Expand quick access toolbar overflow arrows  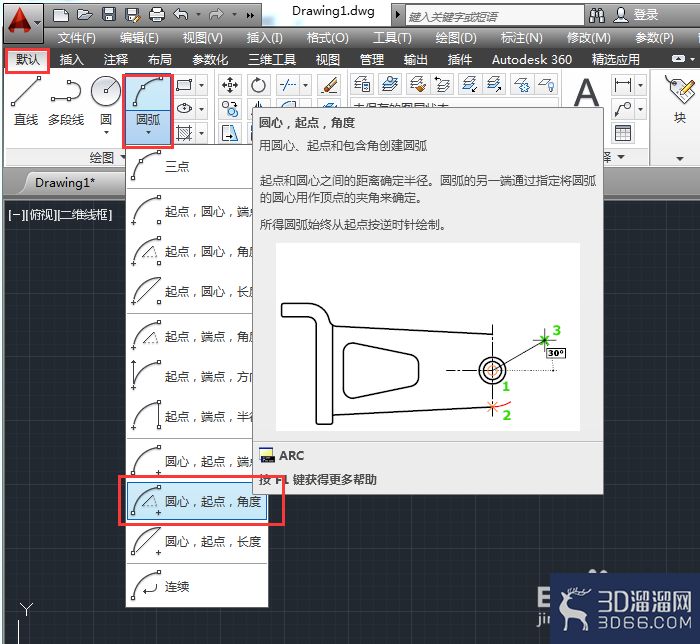tap(250, 15)
